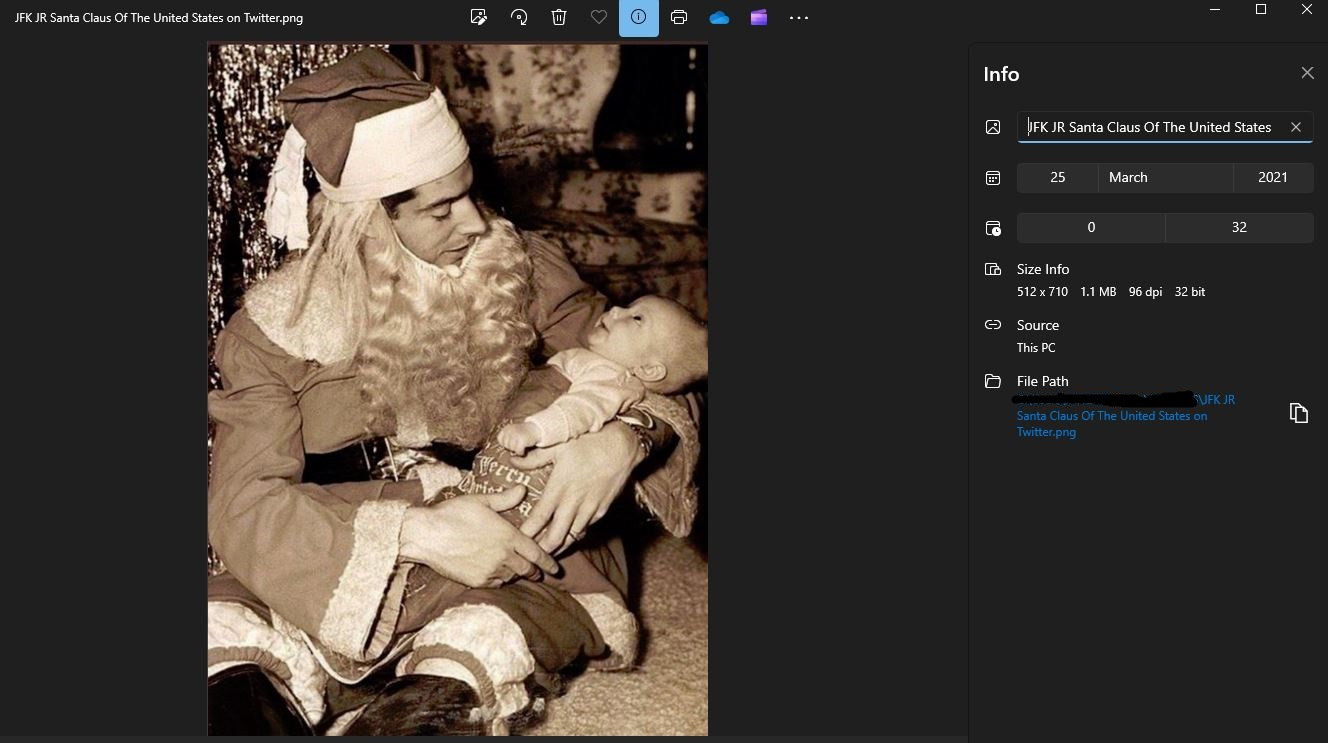Image resolution: width=1328 pixels, height=743 pixels.
Task: Select the minutes field showing 32
Action: pos(1239,227)
